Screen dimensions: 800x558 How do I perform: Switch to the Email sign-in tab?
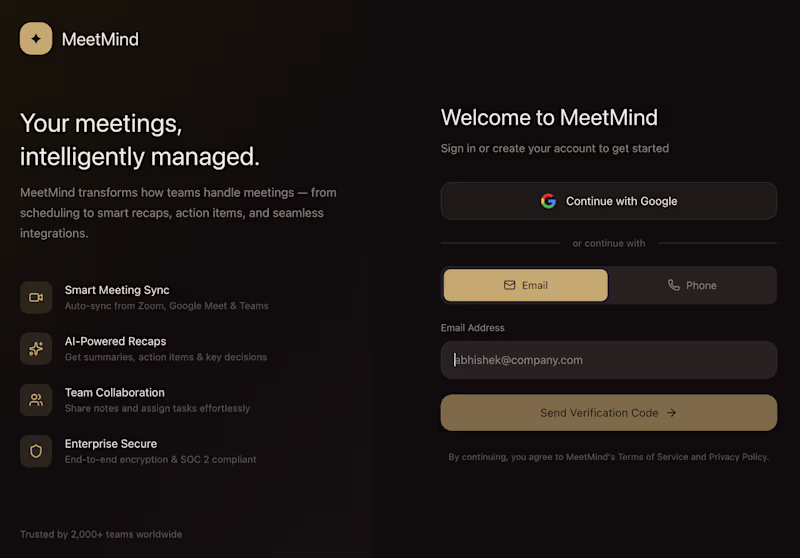click(x=525, y=285)
